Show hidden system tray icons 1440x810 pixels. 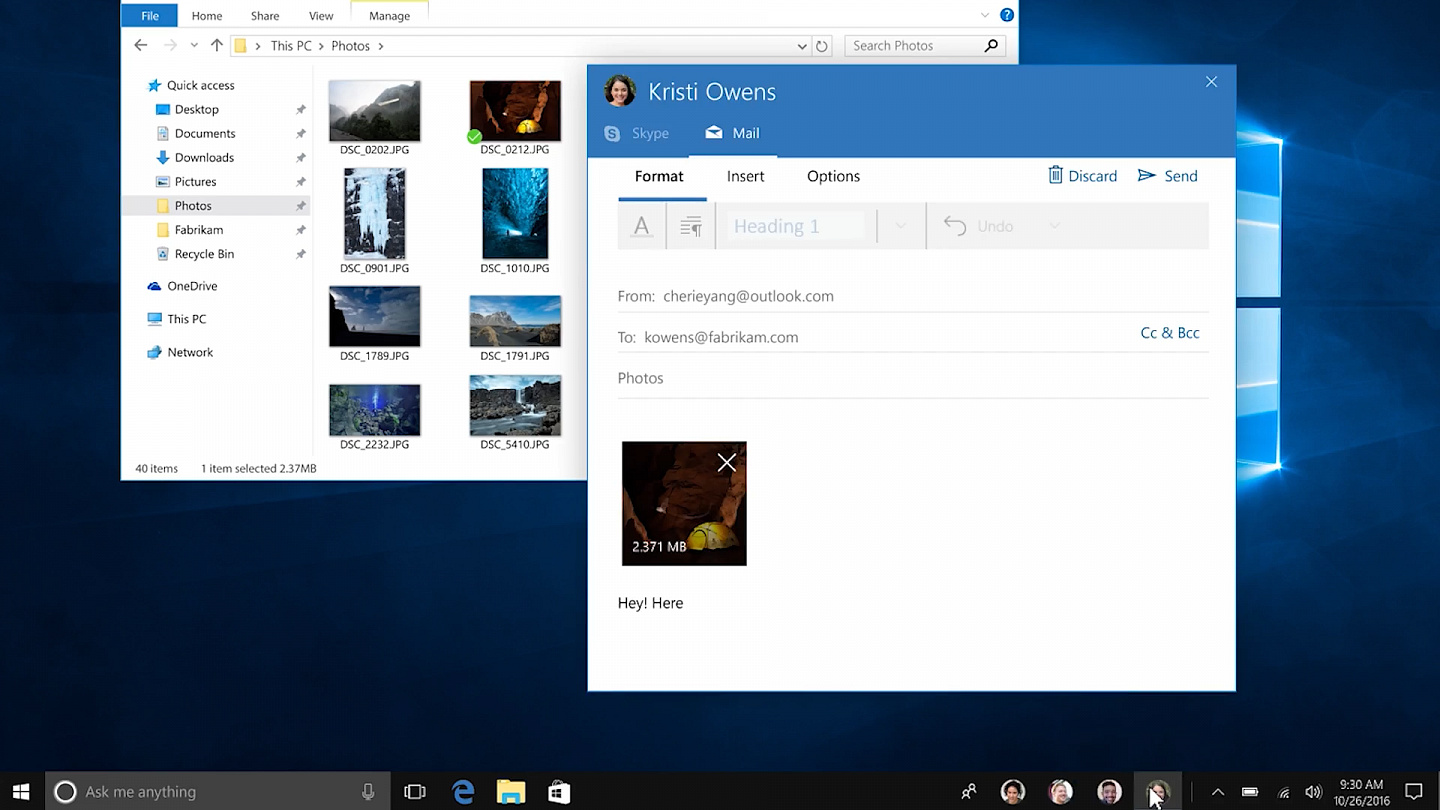[1217, 792]
